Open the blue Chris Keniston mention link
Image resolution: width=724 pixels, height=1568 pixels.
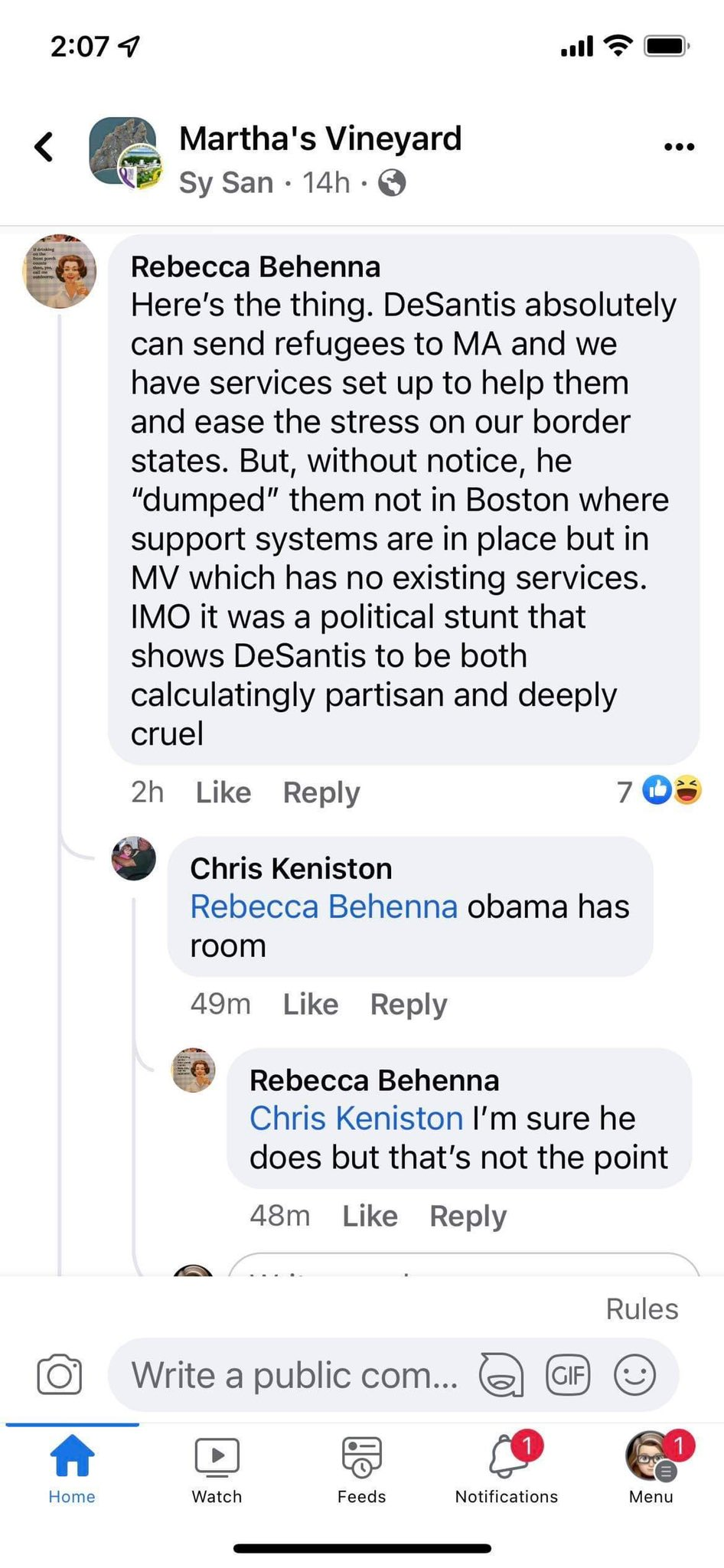(x=356, y=1119)
